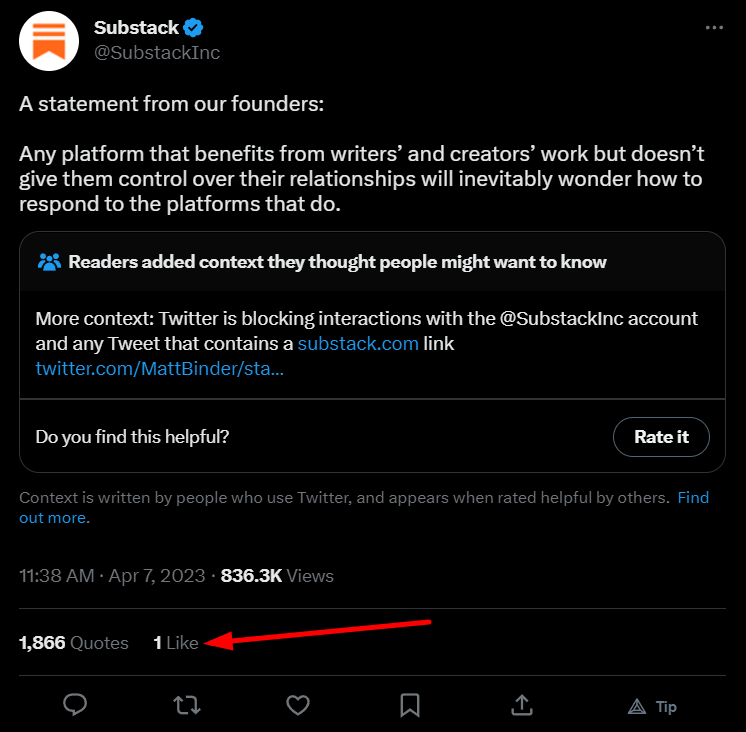The height and width of the screenshot is (732, 746).
Task: Bookmark this tweet
Action: [x=410, y=705]
